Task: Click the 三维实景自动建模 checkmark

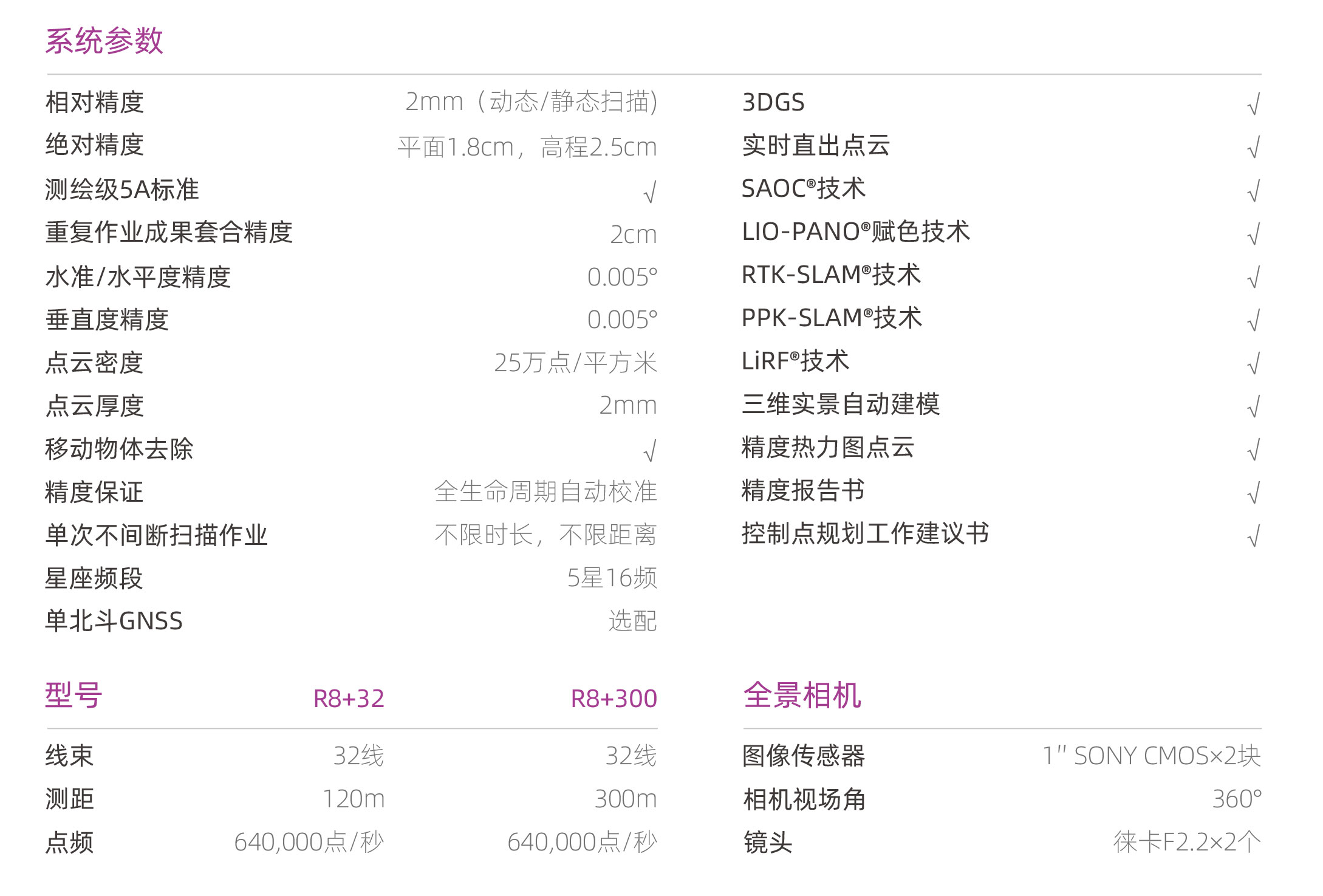Action: (1254, 406)
